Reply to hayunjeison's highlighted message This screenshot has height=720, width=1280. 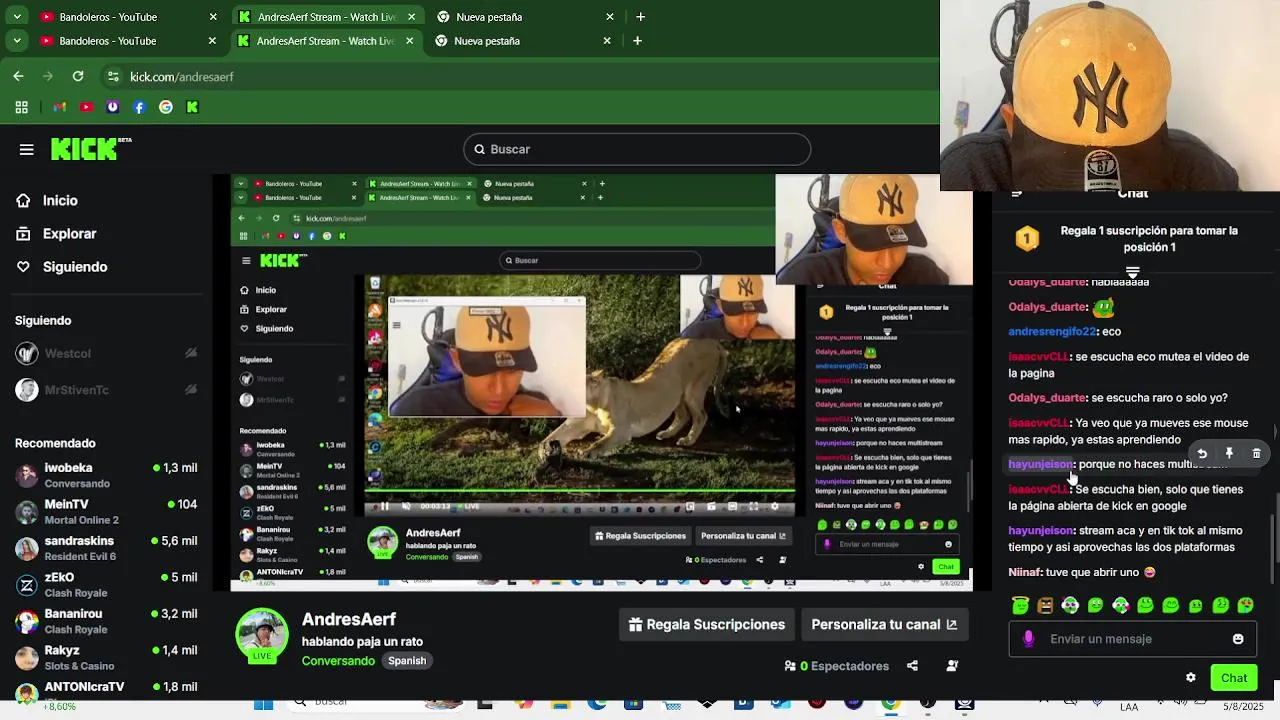click(x=1202, y=453)
